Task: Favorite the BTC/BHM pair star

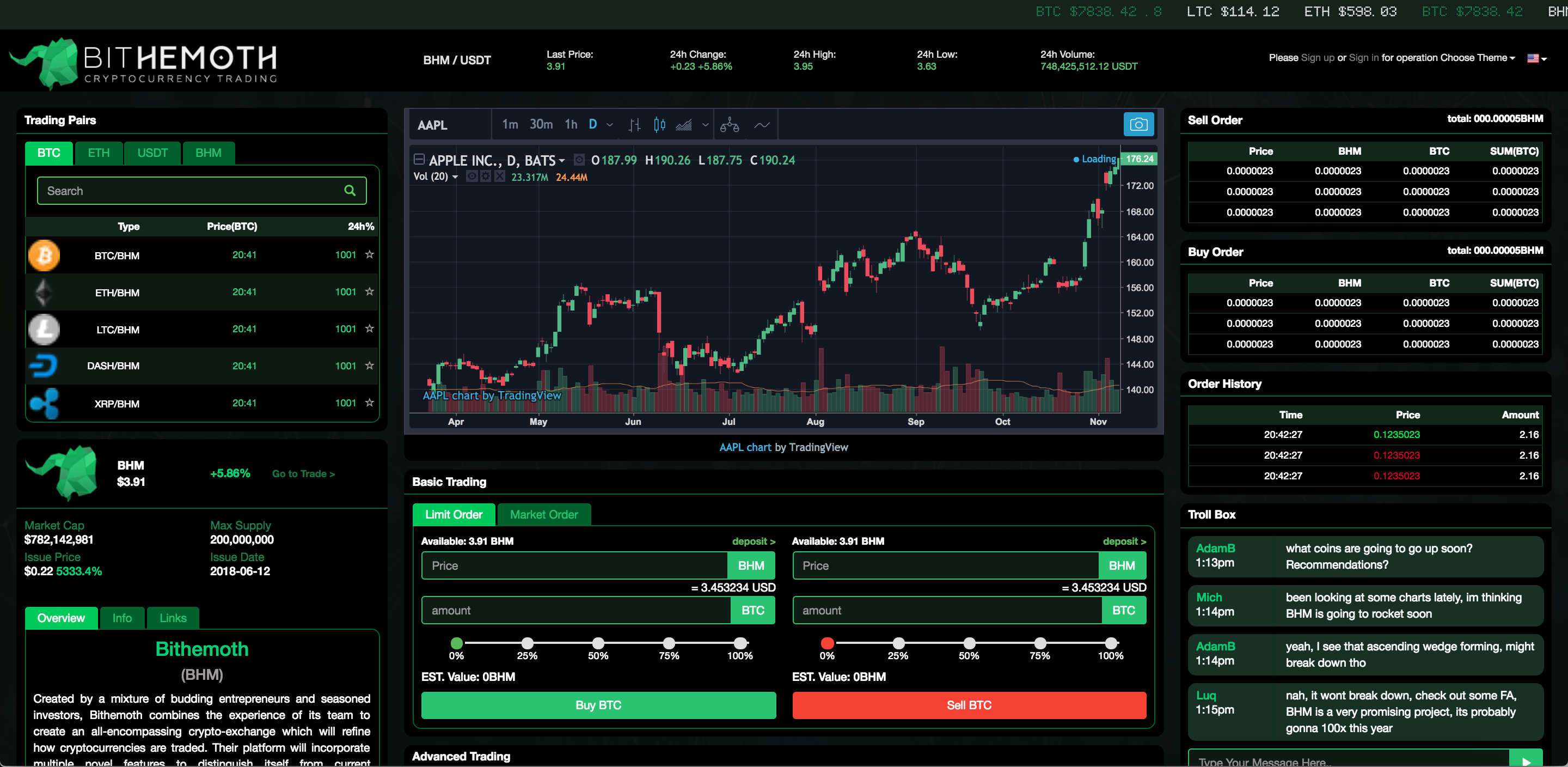Action: tap(369, 254)
